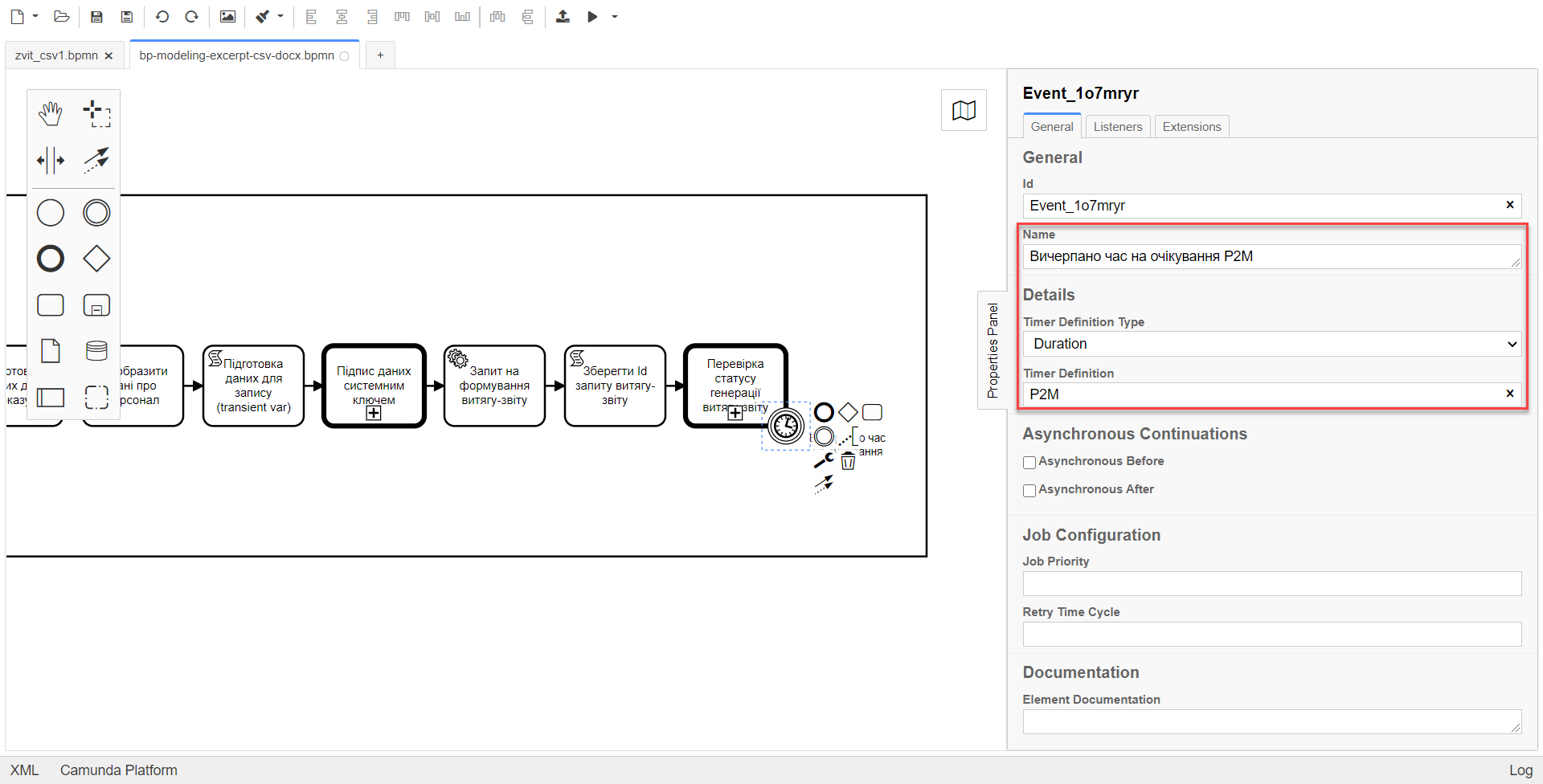Switch to the XML view
The width and height of the screenshot is (1543, 784).
click(x=24, y=770)
